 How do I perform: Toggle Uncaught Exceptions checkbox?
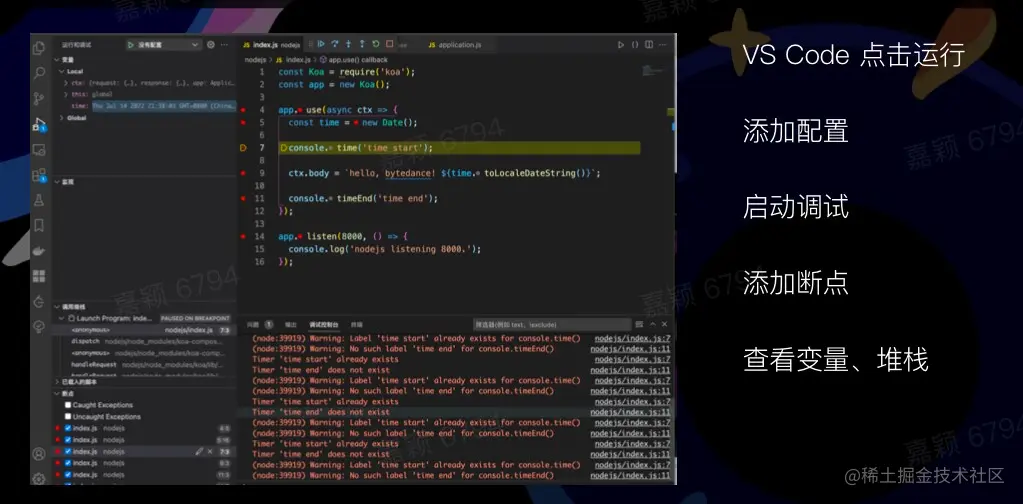click(x=68, y=417)
